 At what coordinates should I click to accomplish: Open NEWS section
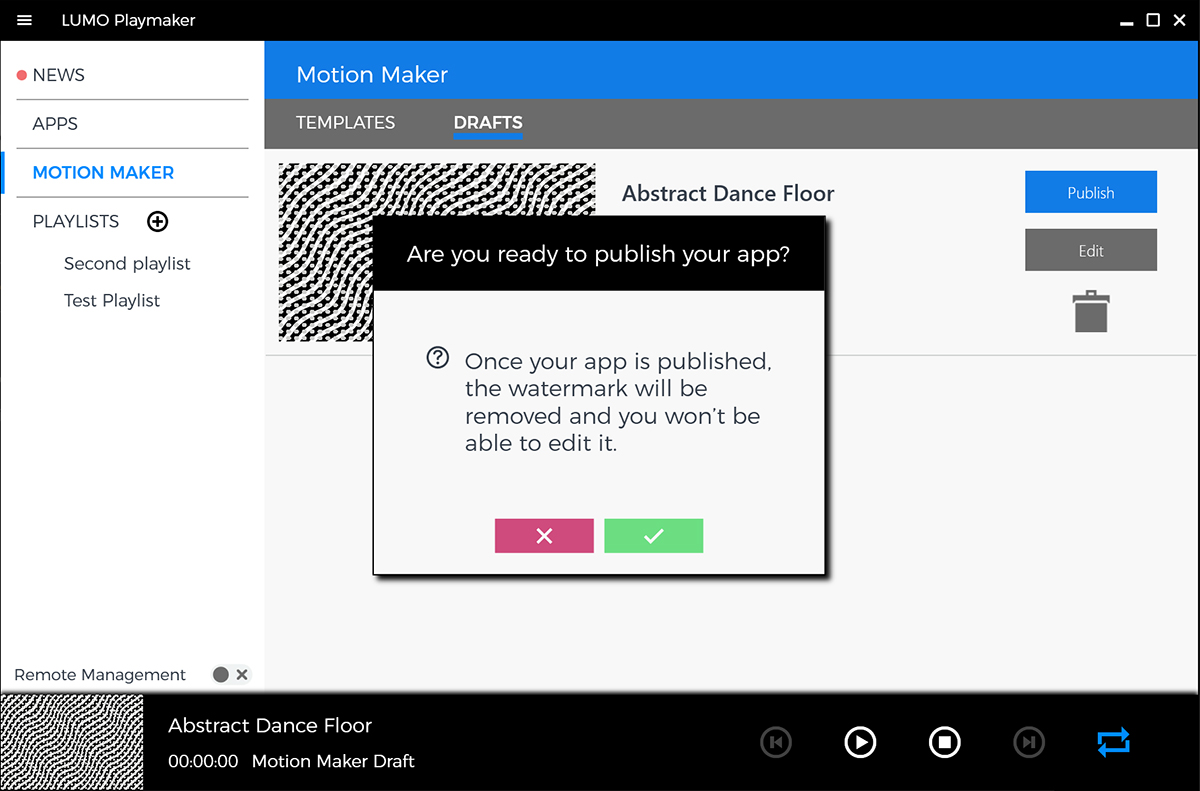tap(58, 75)
